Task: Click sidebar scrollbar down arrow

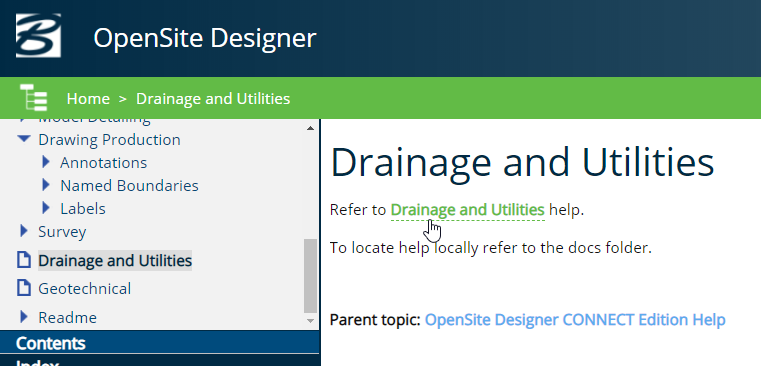Action: tap(311, 321)
